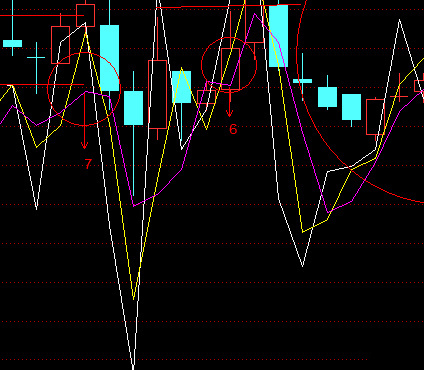Click the white line's lowest trough at chart bottom
The width and height of the screenshot is (424, 370).
pos(133,365)
